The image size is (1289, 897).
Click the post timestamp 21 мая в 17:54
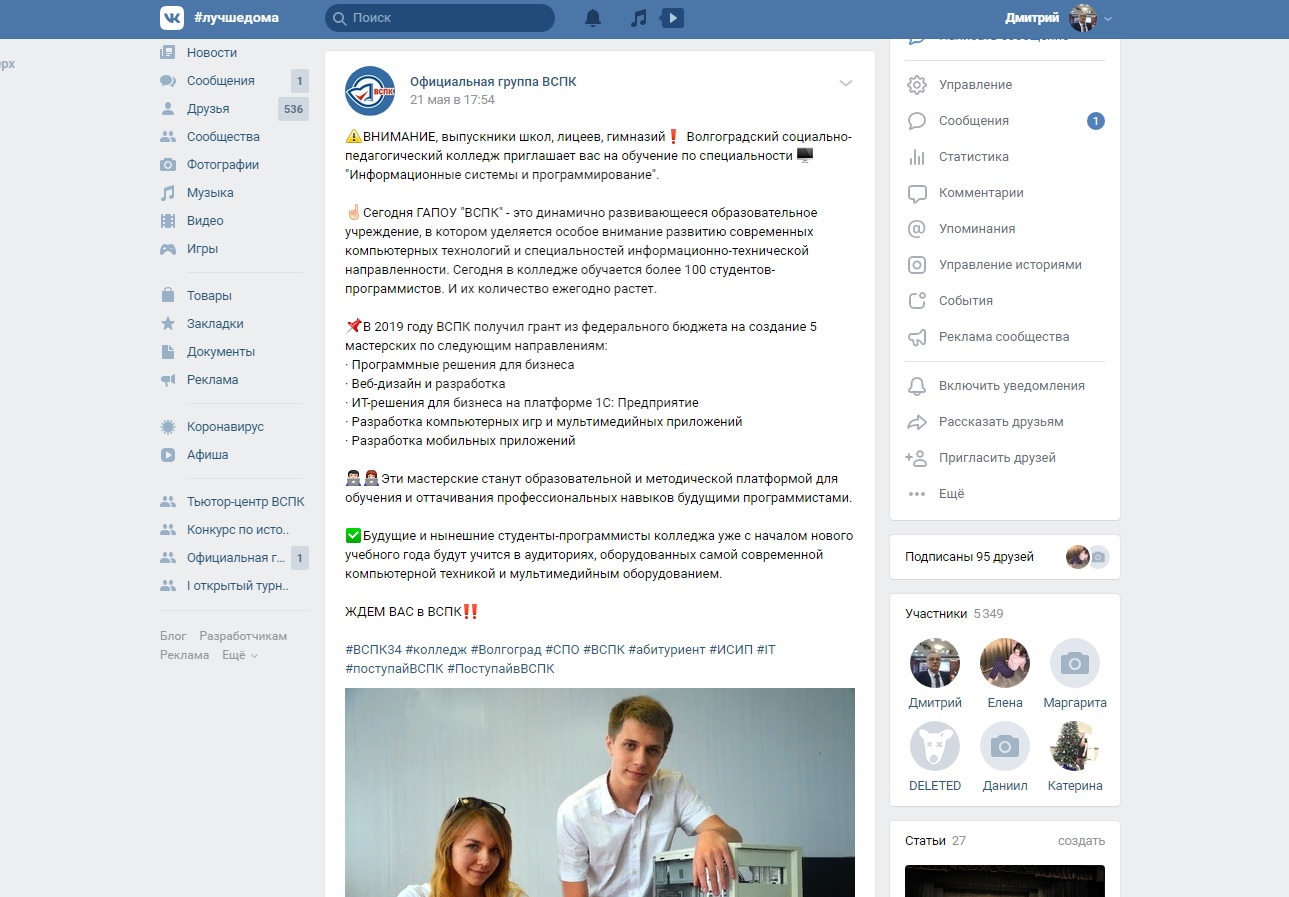pos(452,100)
